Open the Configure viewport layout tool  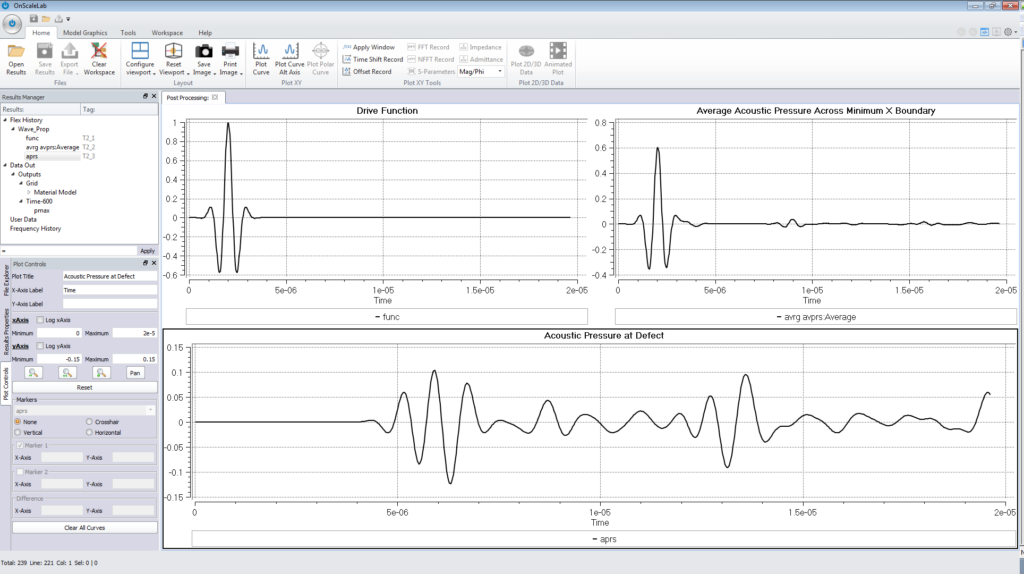click(x=140, y=59)
